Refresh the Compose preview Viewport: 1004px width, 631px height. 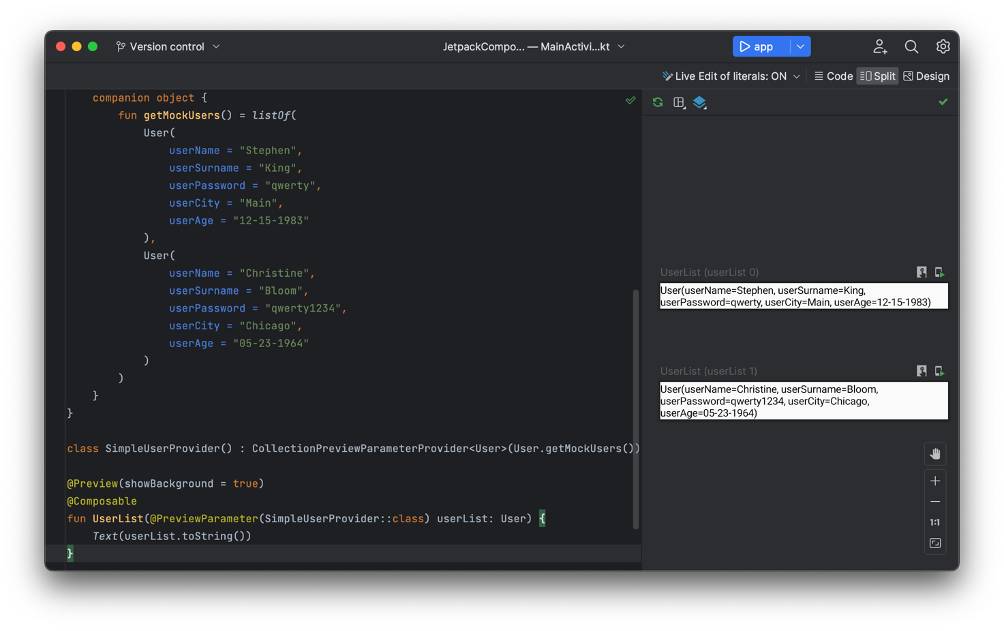pos(657,102)
